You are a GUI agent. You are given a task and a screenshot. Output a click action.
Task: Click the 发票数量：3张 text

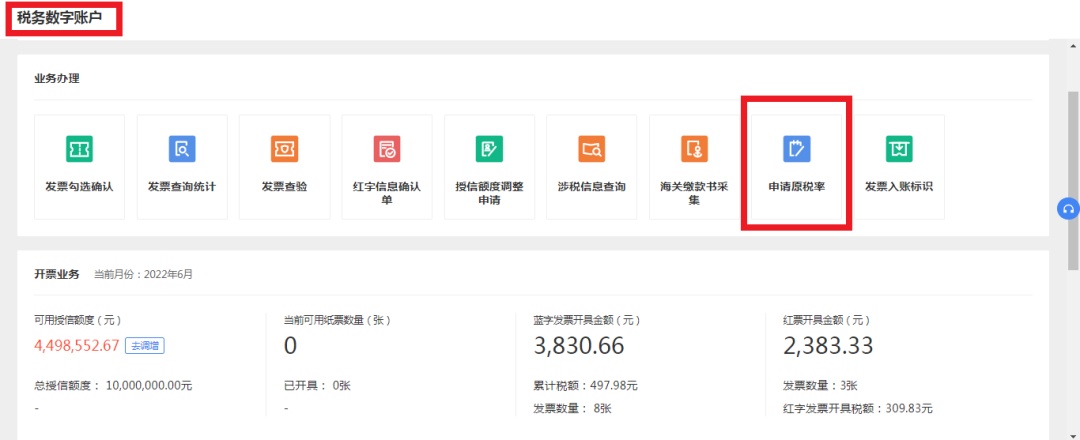pos(820,386)
